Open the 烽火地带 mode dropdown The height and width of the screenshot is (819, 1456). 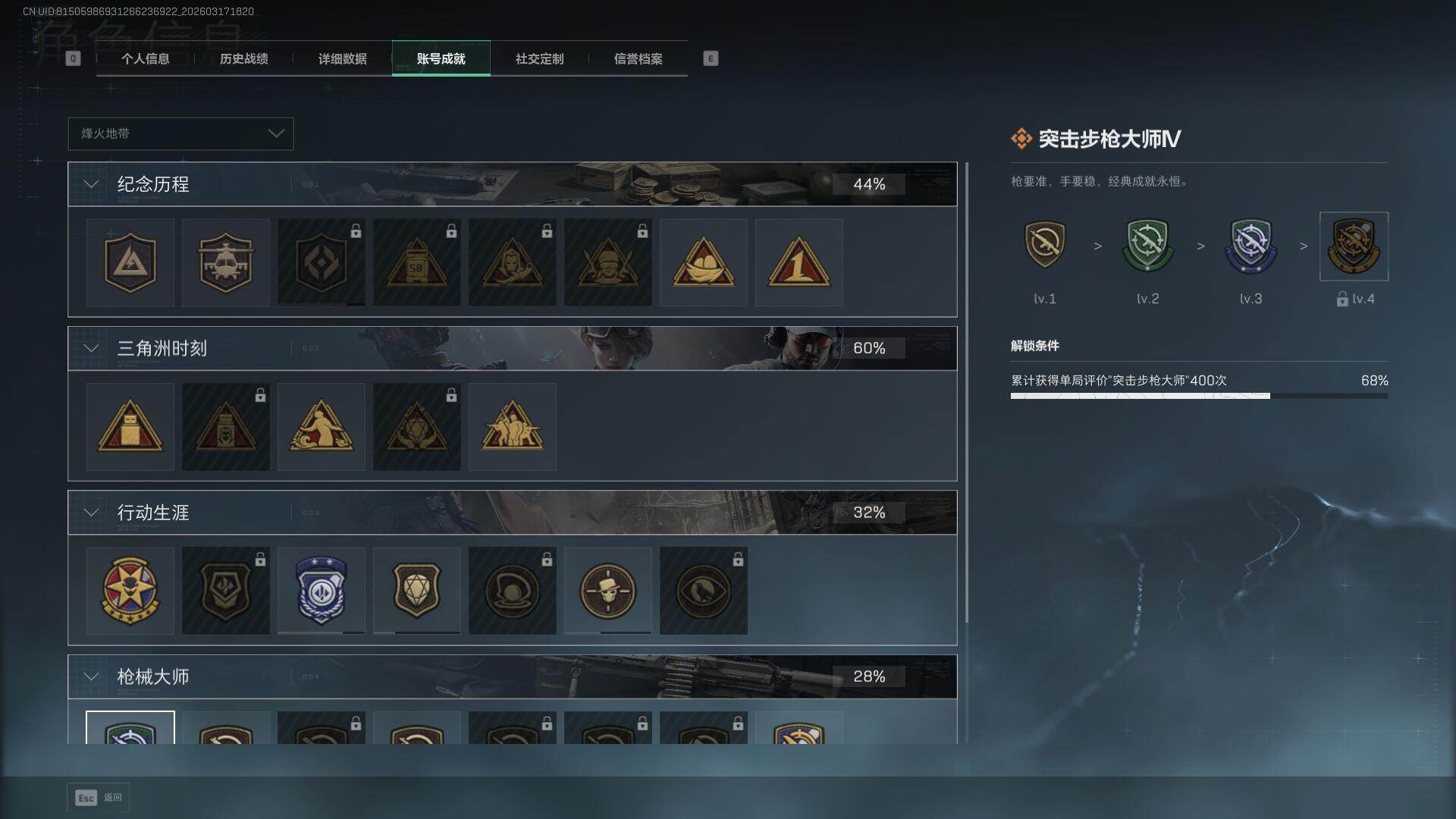180,133
